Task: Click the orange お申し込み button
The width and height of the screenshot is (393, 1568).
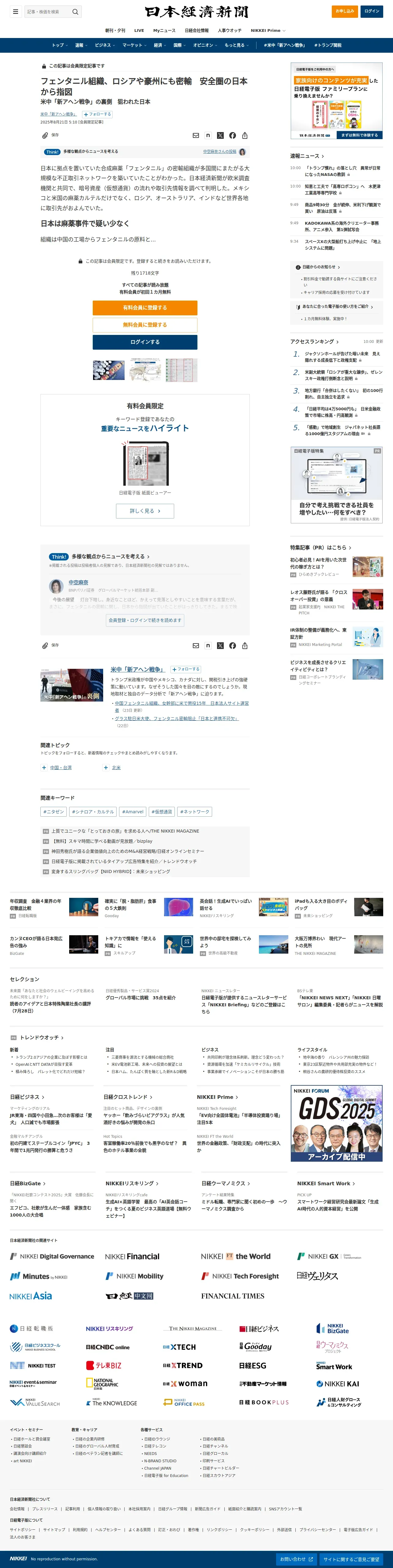Action: (x=346, y=11)
